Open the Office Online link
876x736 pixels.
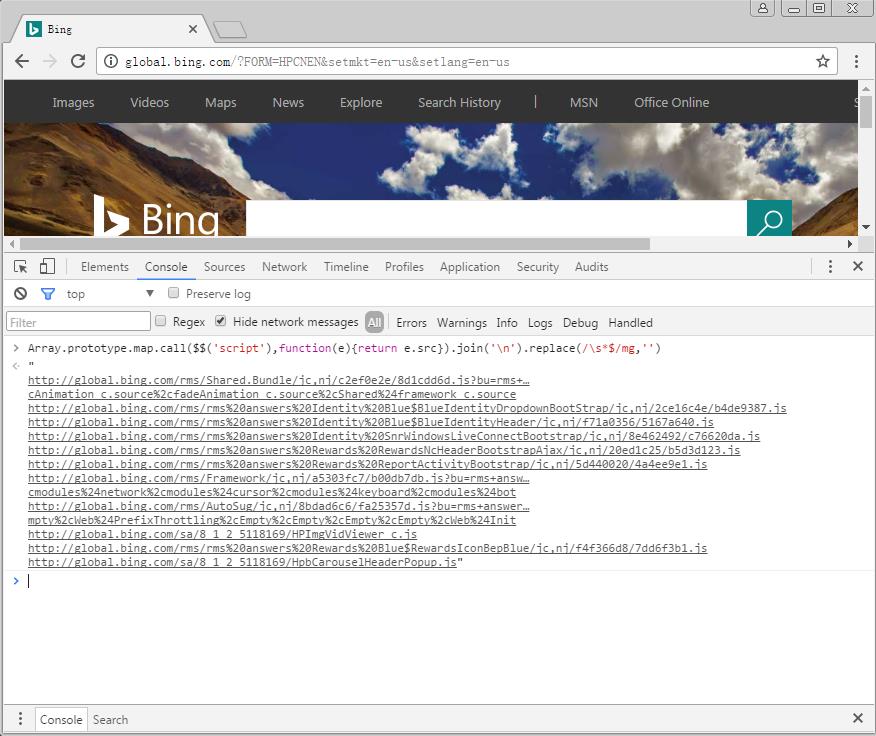point(672,102)
